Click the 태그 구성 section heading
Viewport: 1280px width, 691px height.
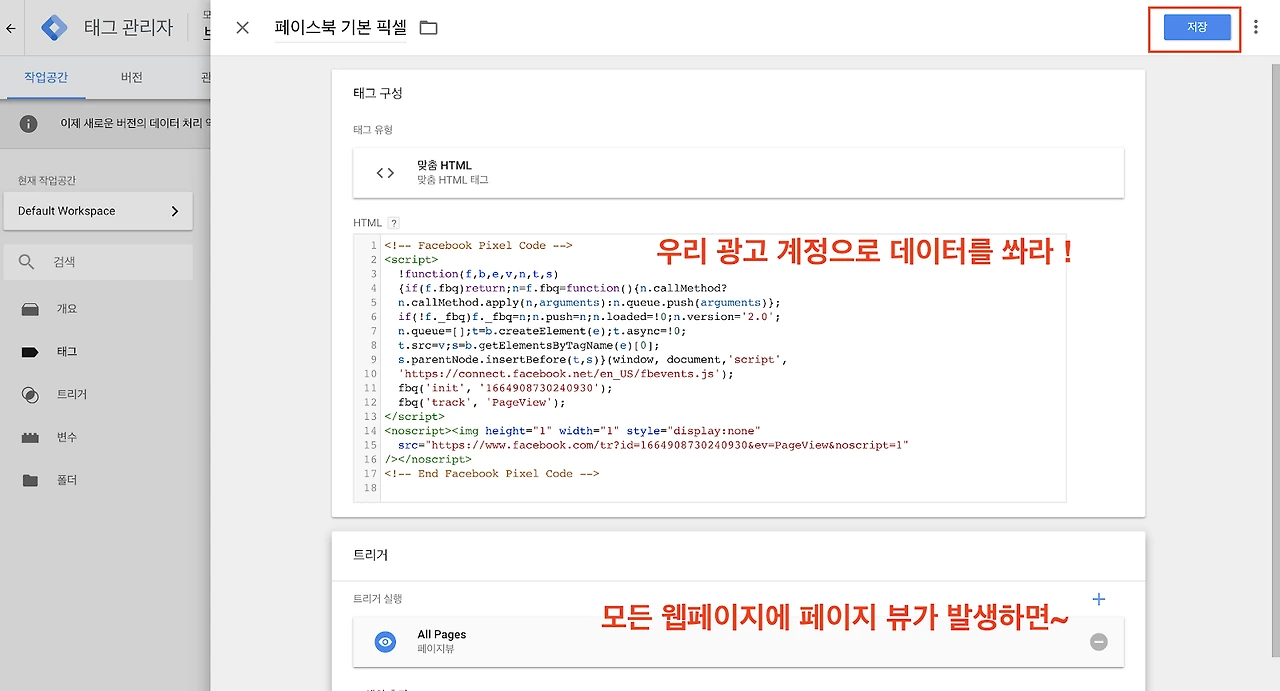tap(378, 93)
